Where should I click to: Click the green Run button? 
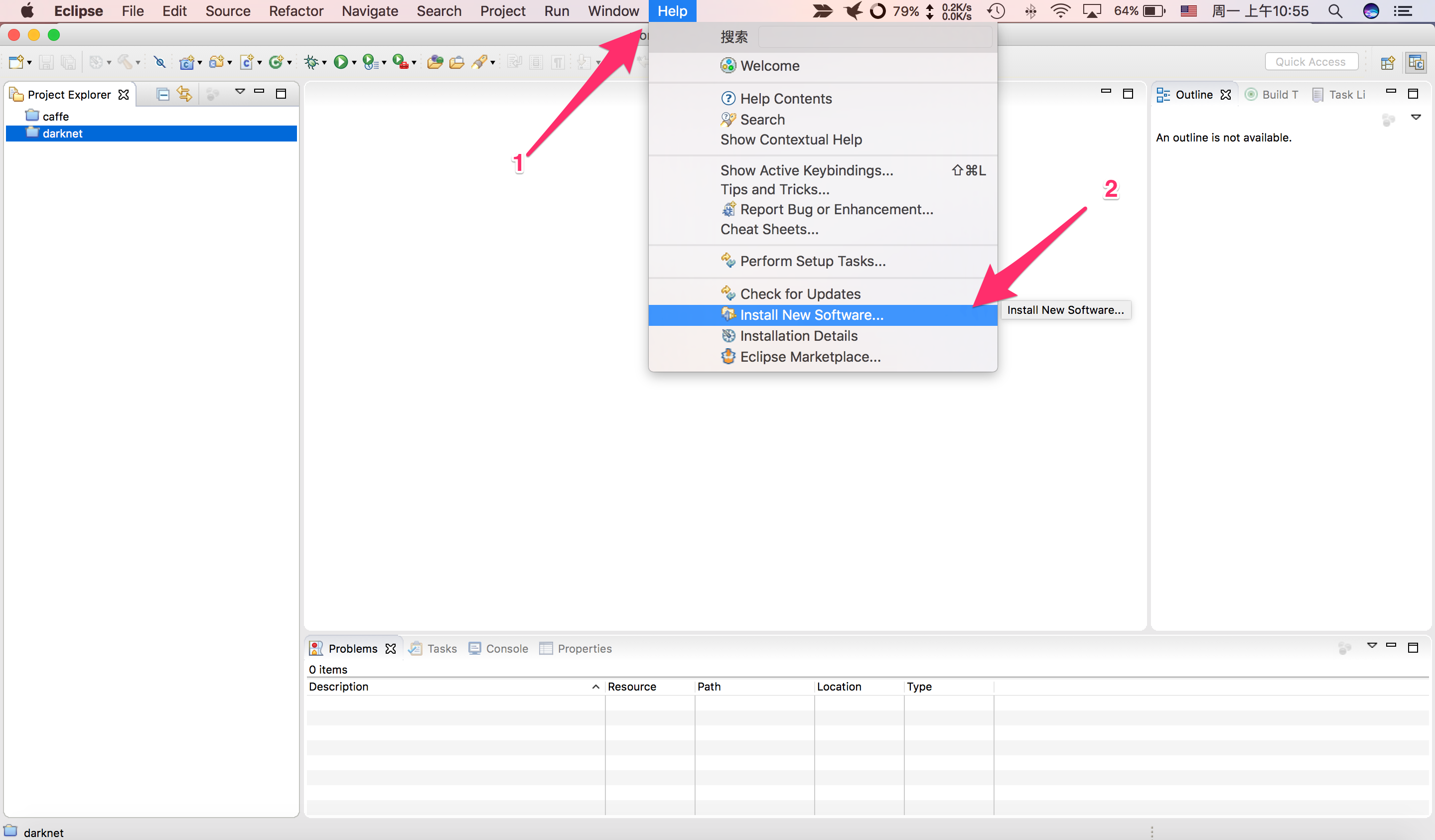pyautogui.click(x=340, y=62)
